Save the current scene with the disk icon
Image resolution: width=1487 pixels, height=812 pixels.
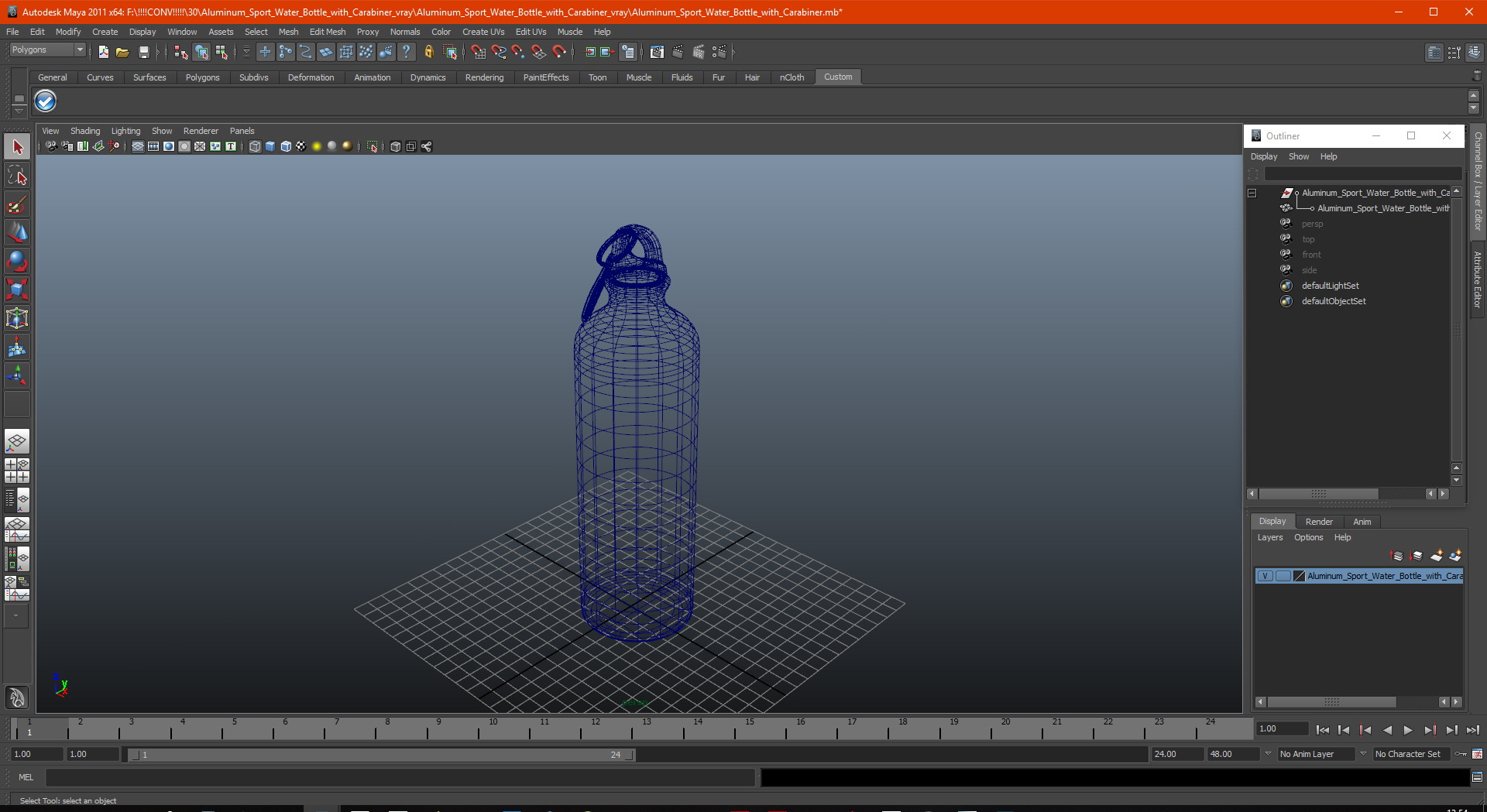(144, 52)
